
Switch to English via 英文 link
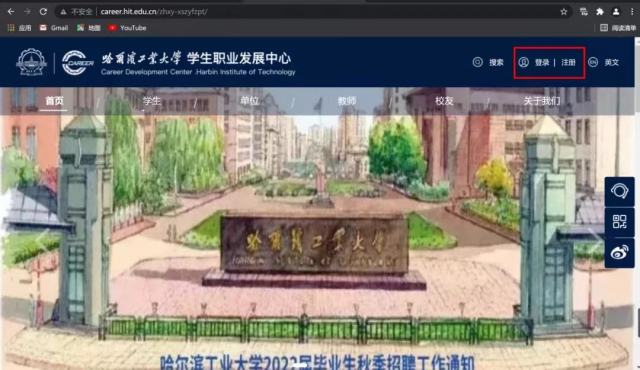pos(611,62)
